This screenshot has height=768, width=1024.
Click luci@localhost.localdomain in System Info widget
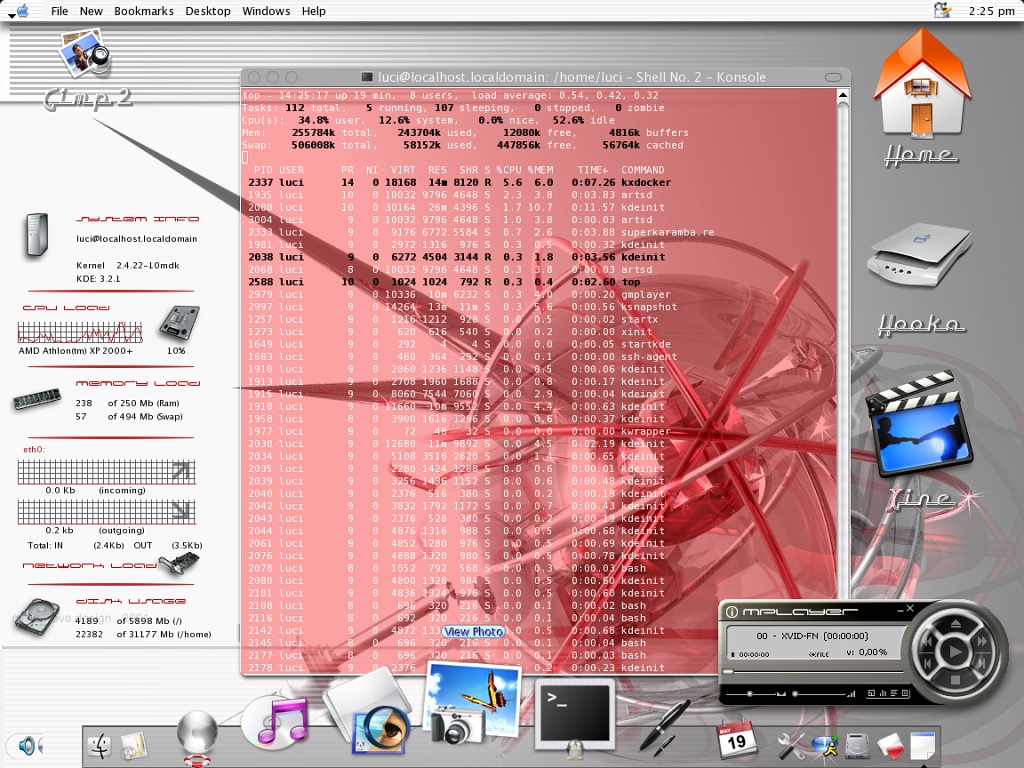pyautogui.click(x=136, y=238)
